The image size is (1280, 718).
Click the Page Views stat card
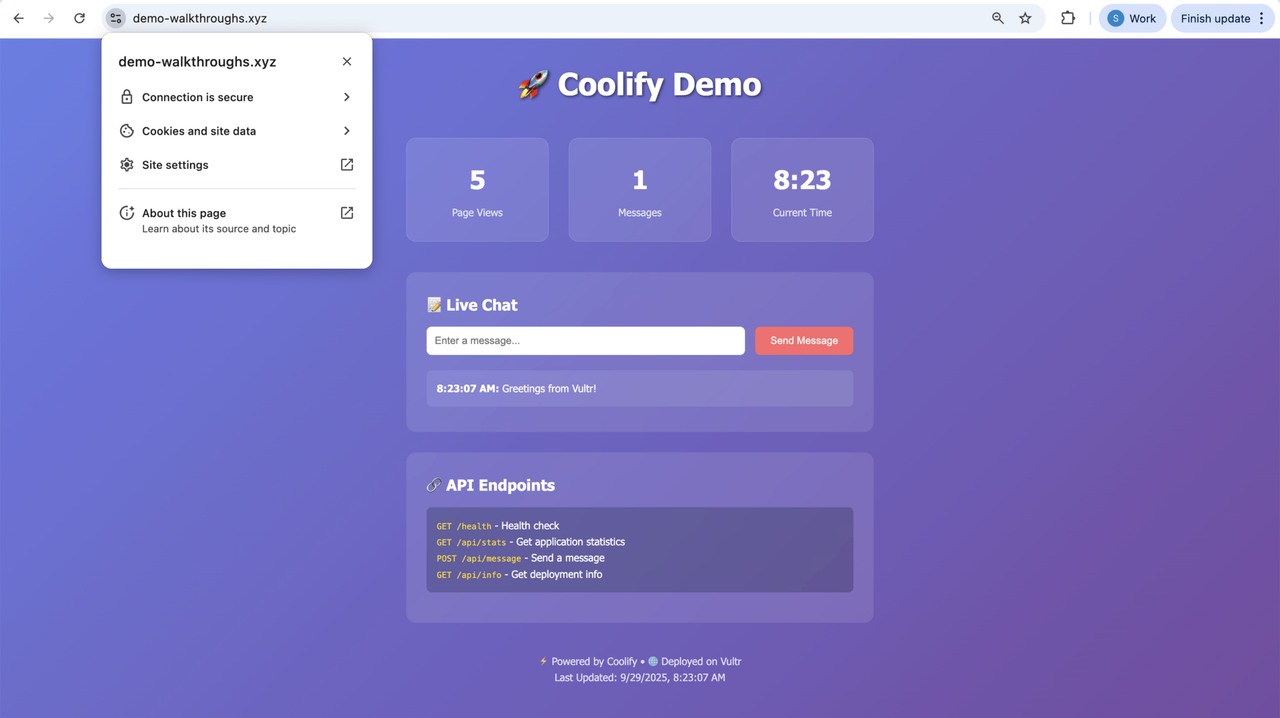click(477, 190)
